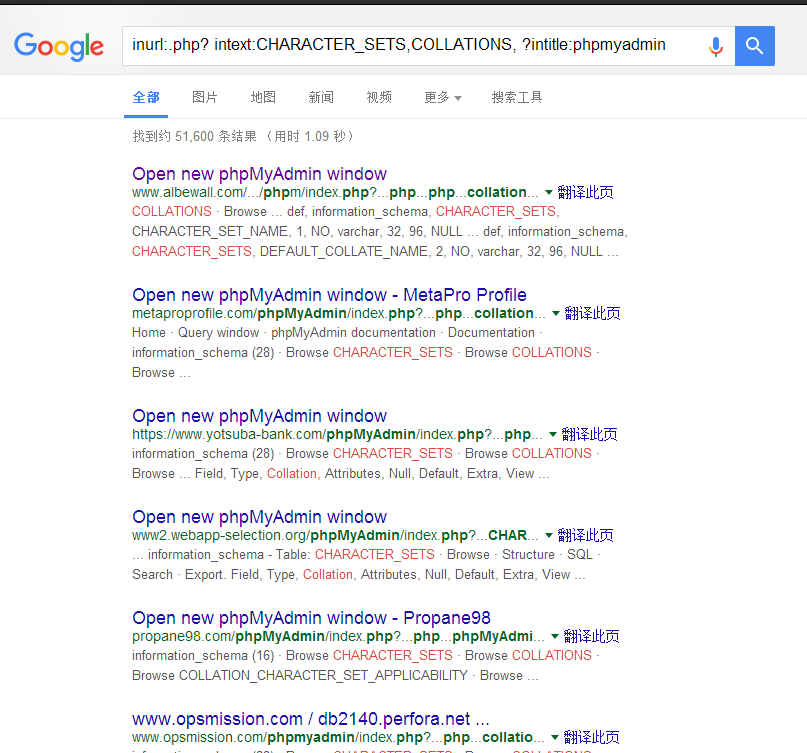The width and height of the screenshot is (807, 753).
Task: Click the metaproprofile.com green URL text
Action: coord(339,313)
